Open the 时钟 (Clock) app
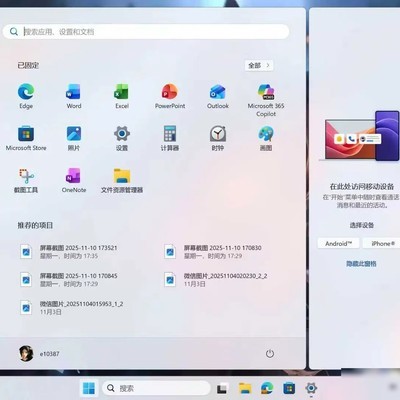Image resolution: width=400 pixels, height=400 pixels. 218,138
